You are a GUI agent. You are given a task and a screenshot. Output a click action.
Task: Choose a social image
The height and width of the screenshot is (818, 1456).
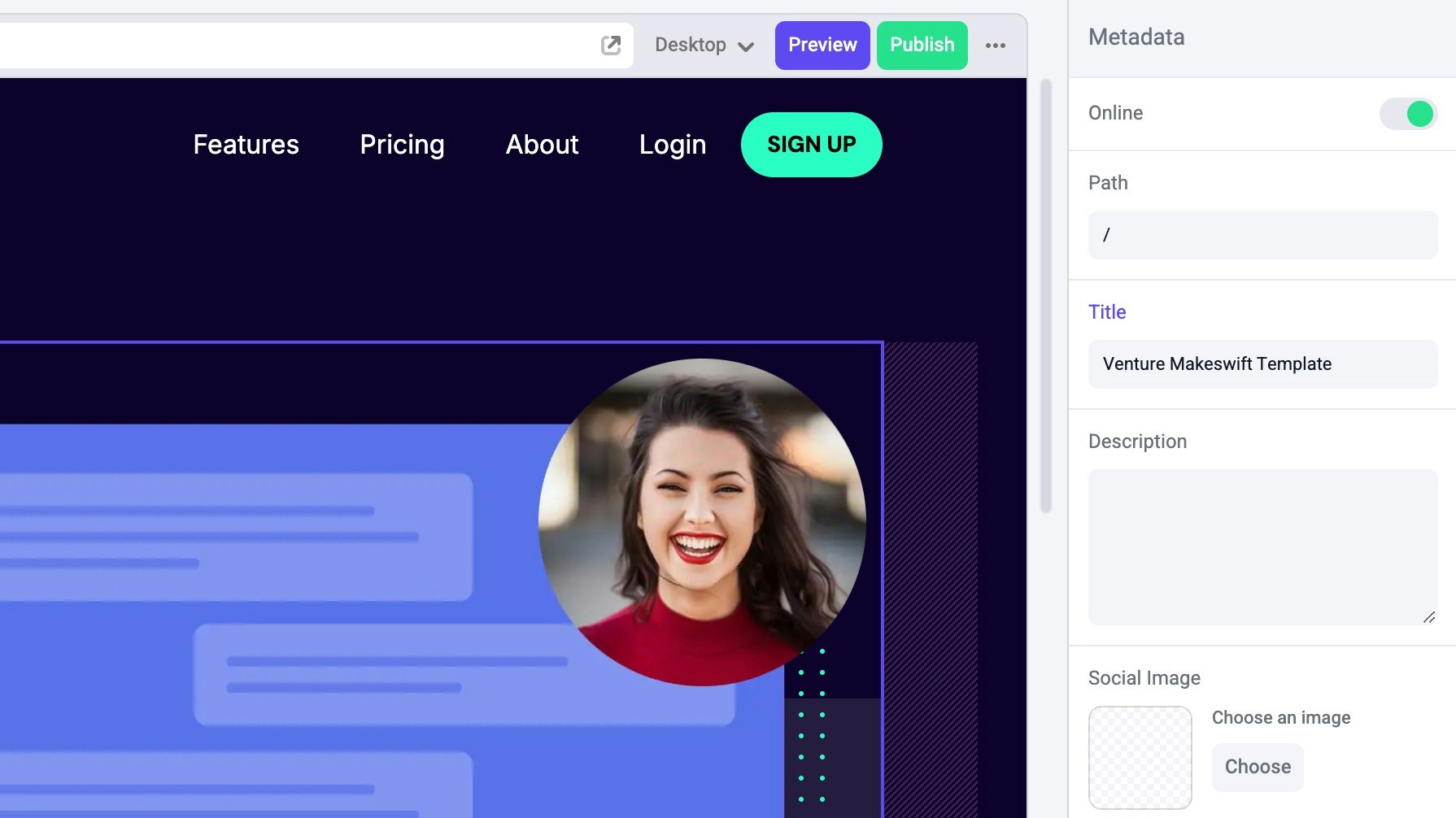(x=1258, y=767)
